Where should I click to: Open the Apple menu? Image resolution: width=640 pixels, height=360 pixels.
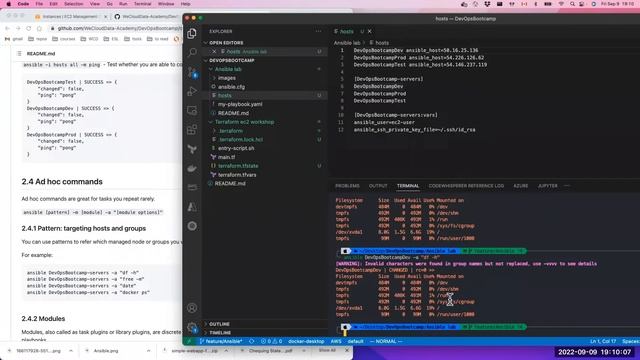[8, 4]
